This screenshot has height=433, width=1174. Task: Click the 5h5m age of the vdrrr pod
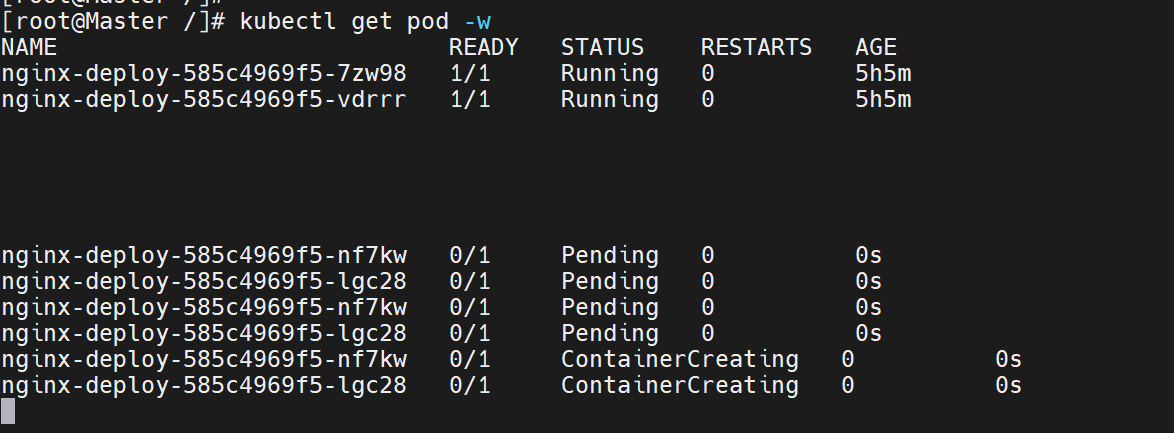coord(883,99)
